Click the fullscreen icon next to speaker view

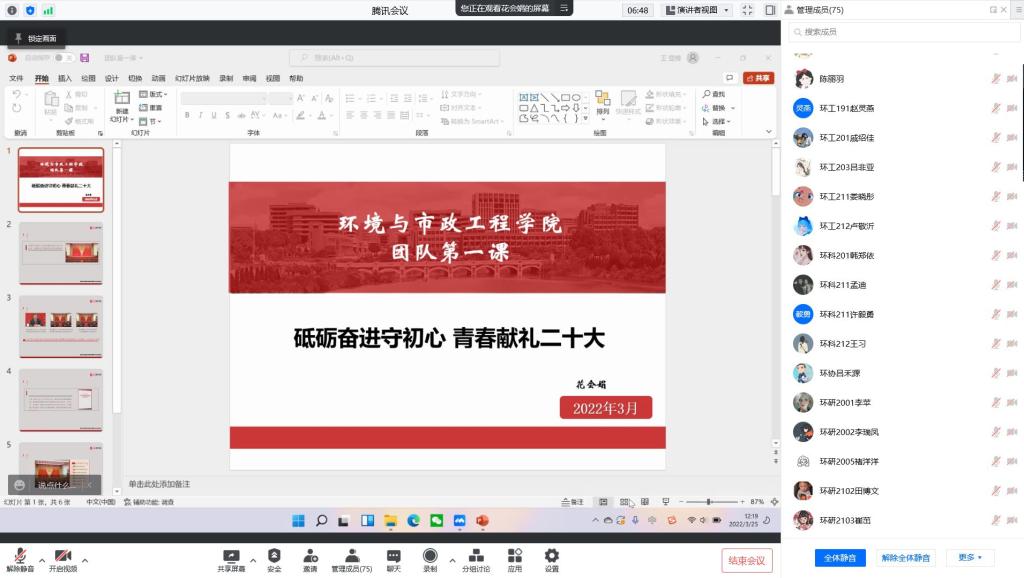click(746, 10)
